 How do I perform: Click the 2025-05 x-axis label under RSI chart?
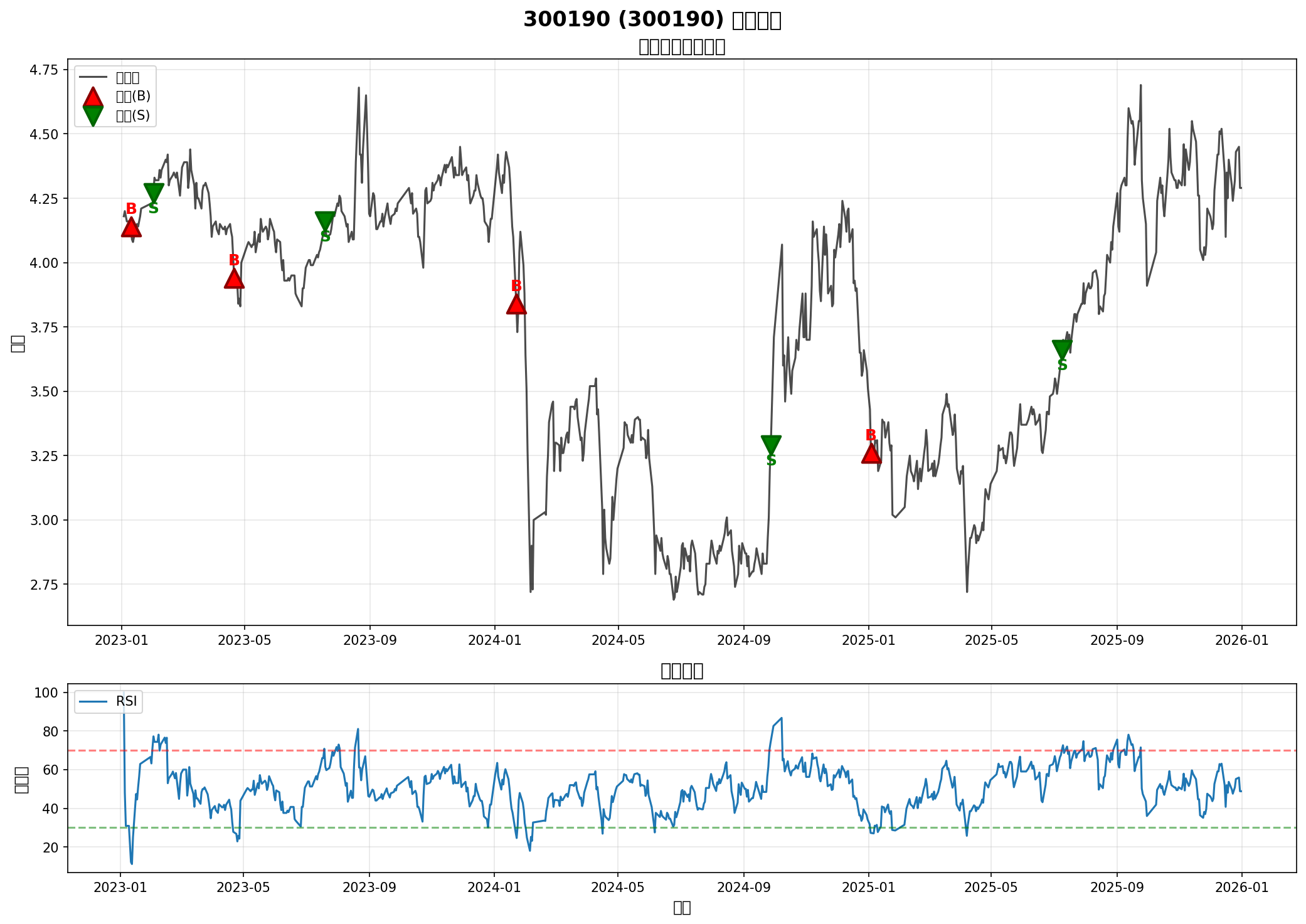tap(991, 888)
